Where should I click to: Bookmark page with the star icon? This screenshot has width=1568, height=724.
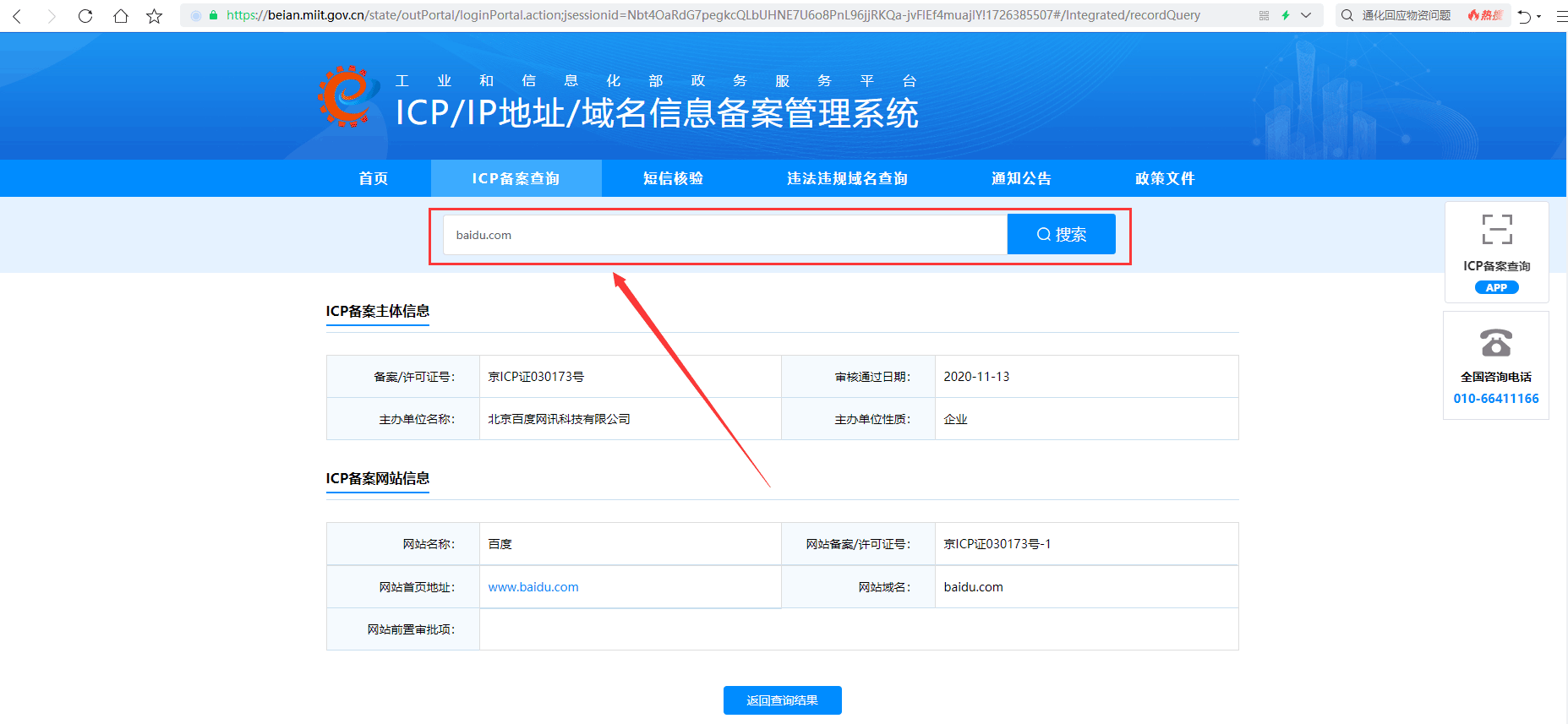[154, 16]
